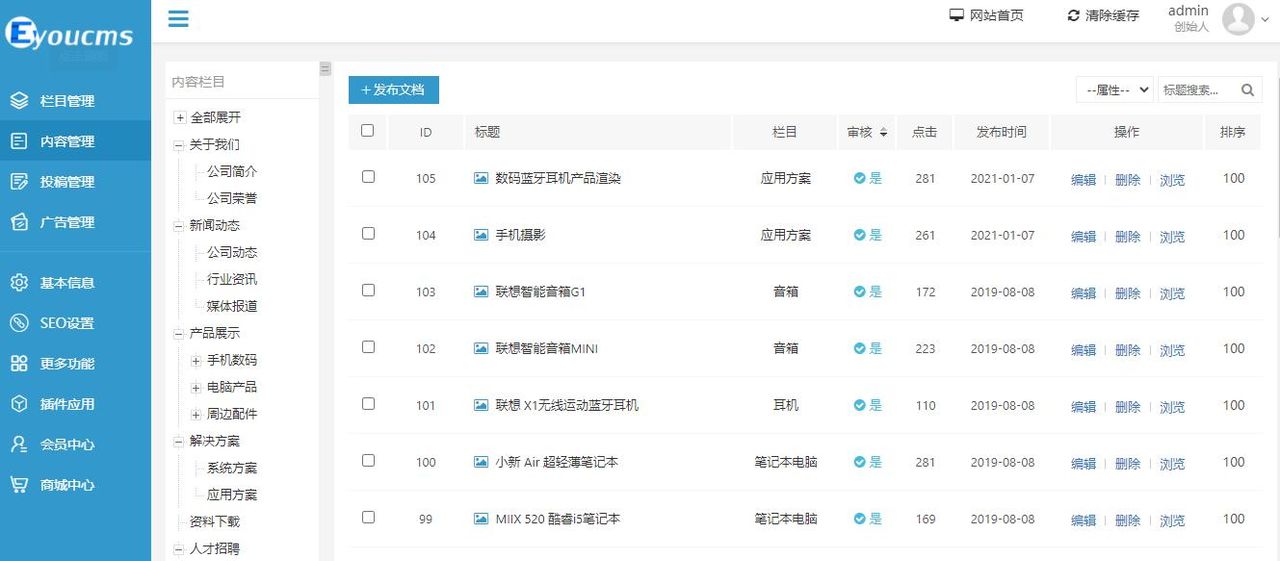Toggle the hamburger sidebar menu icon
This screenshot has height=561, width=1280.
click(x=178, y=18)
